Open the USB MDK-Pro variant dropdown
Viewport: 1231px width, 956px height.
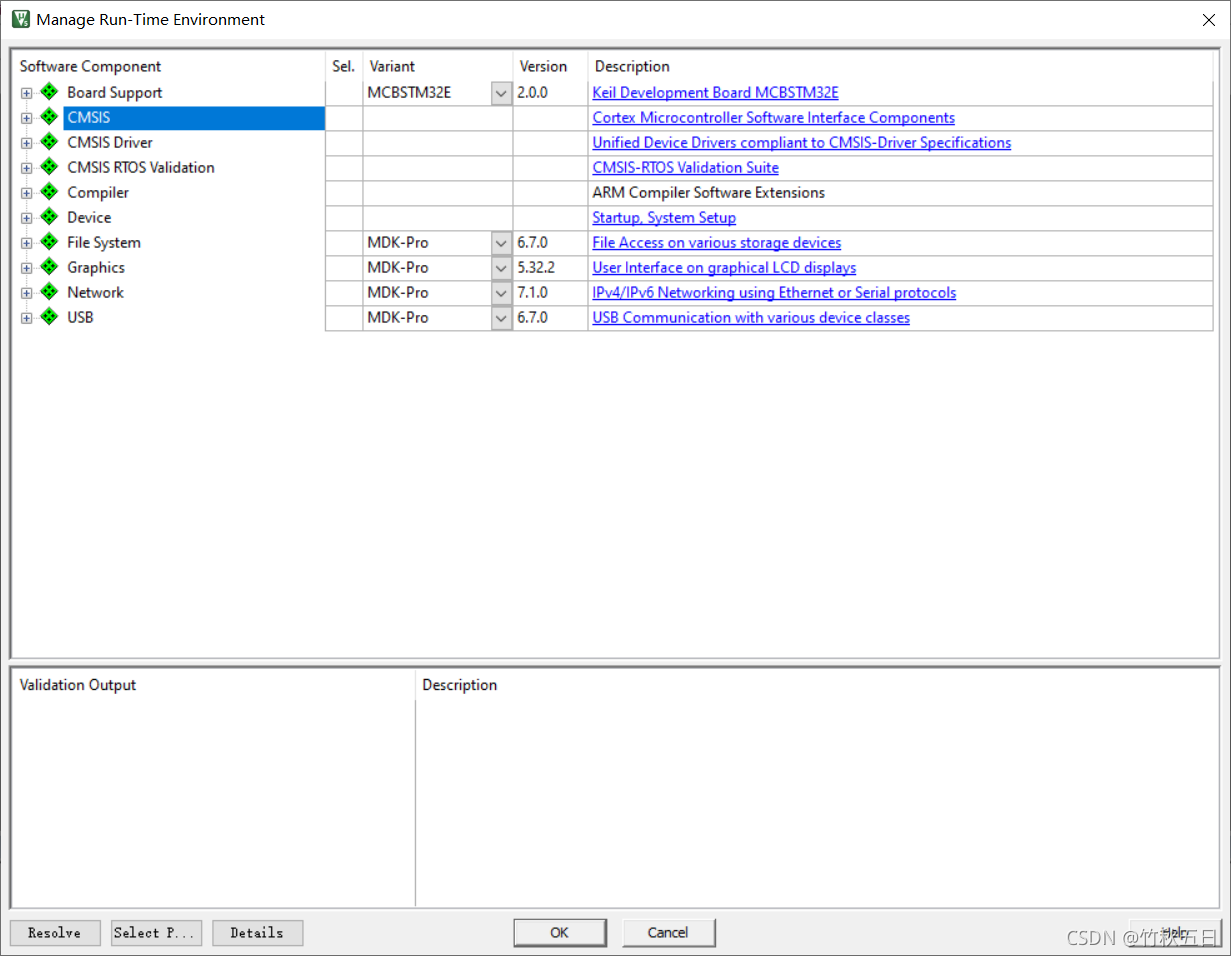point(502,318)
